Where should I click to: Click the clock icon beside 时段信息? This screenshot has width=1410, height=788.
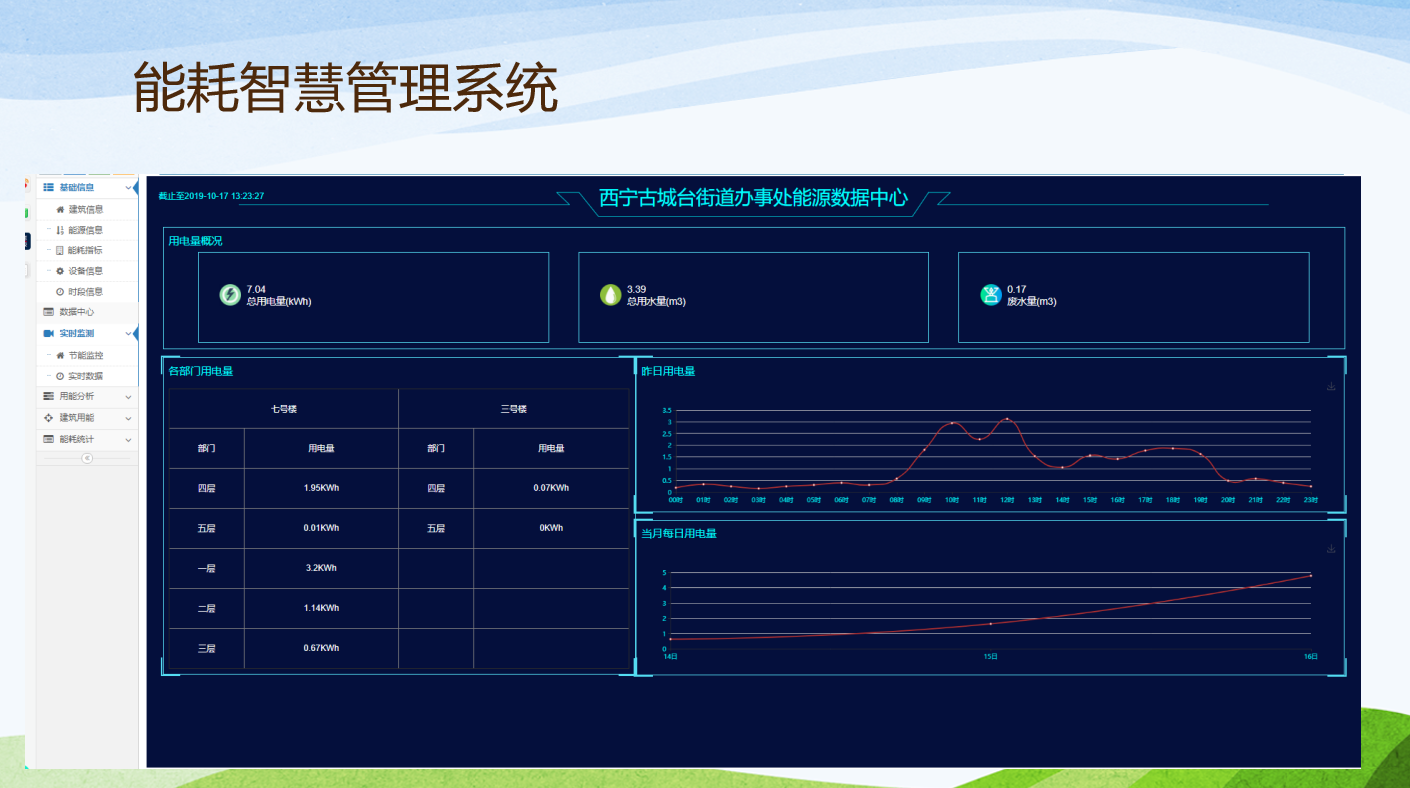tap(60, 292)
